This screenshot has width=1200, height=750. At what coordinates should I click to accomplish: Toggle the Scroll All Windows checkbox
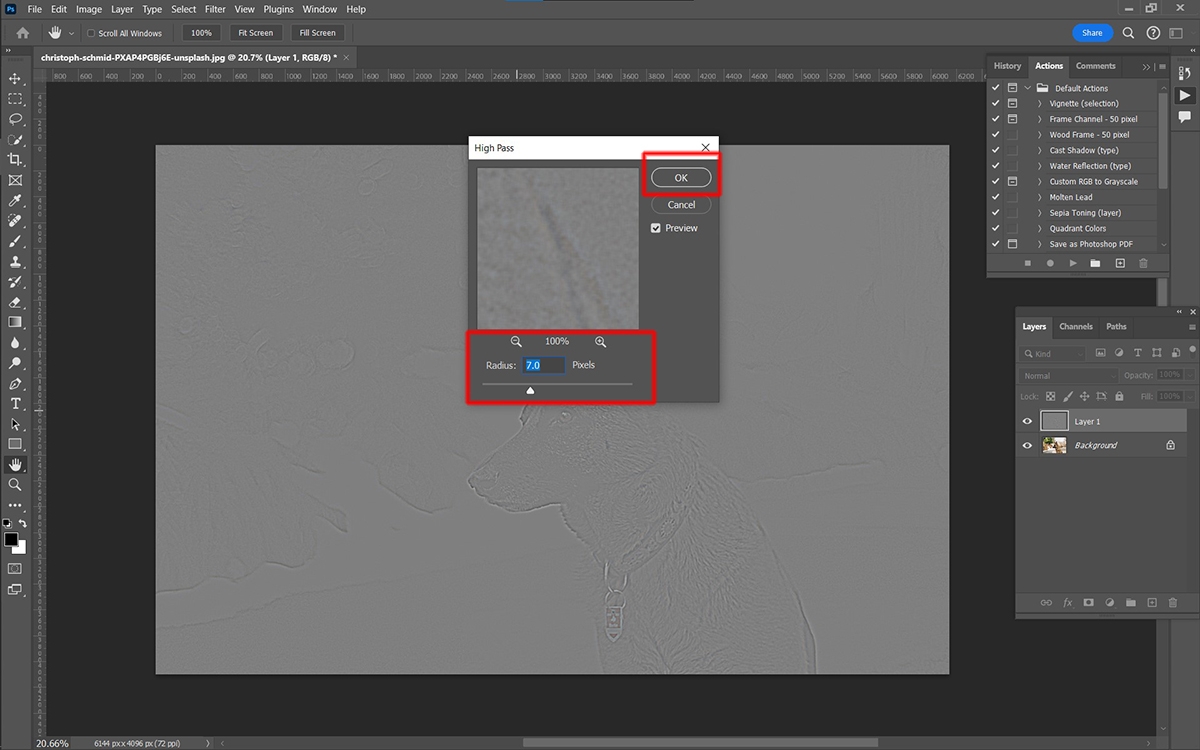[x=91, y=33]
